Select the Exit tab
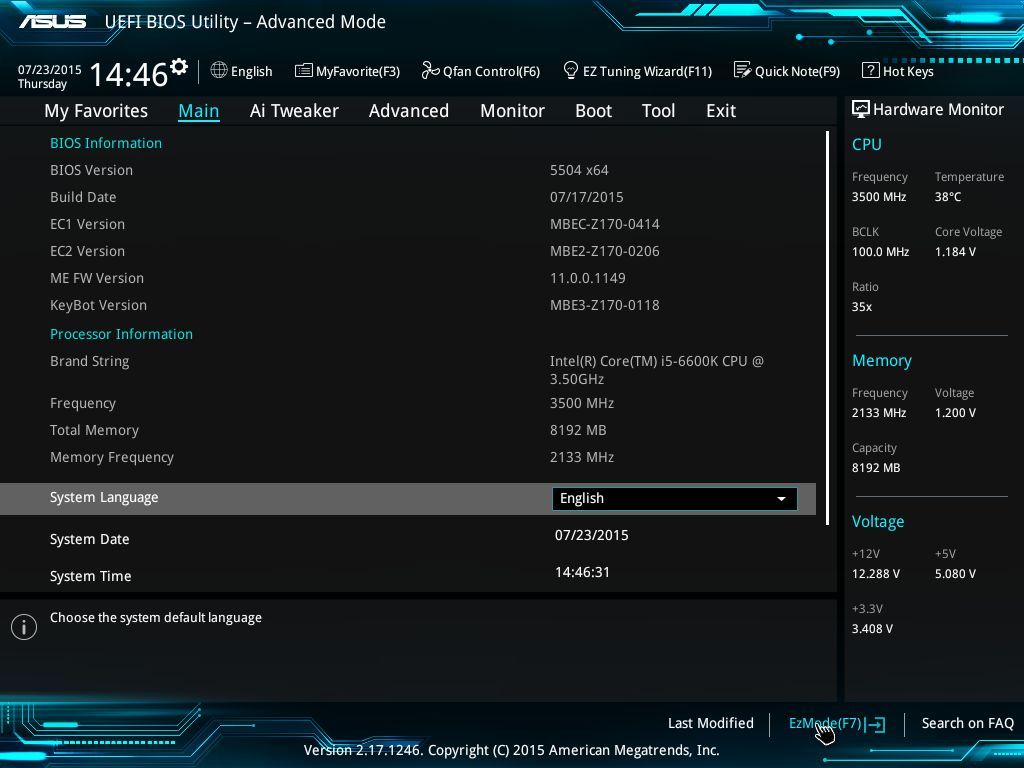1024x768 pixels. 721,111
